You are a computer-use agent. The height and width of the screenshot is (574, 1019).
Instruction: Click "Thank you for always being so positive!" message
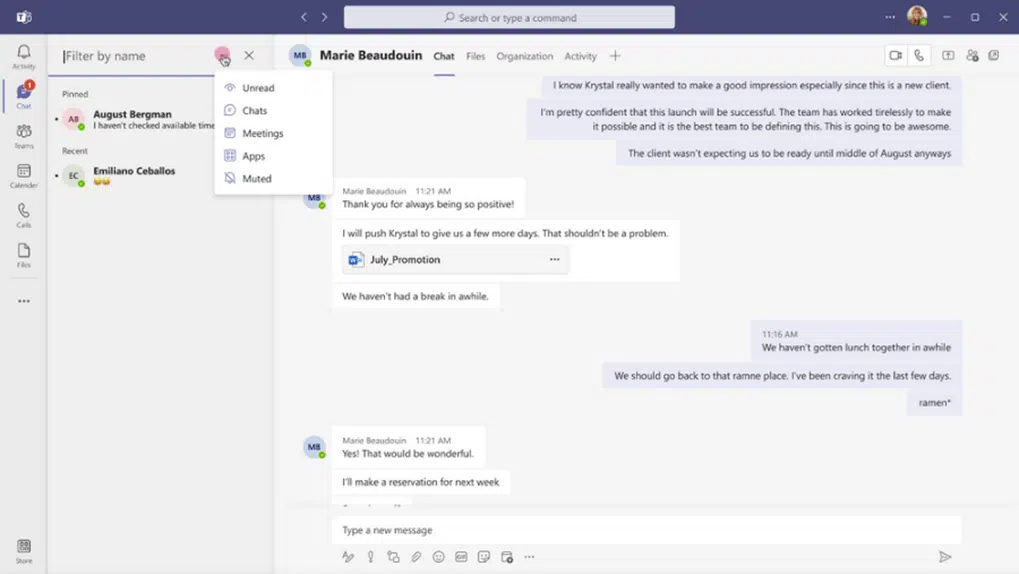pyautogui.click(x=428, y=204)
